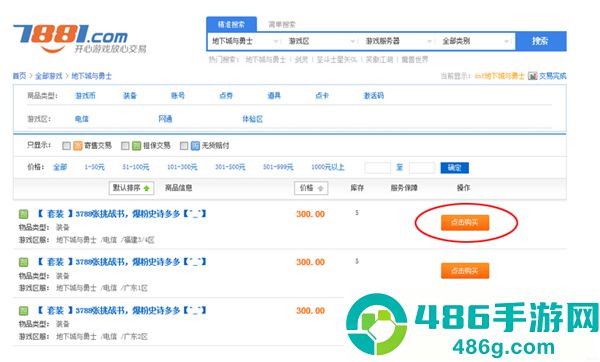Focus the minimum price input field
The image size is (600, 362).
point(378,168)
